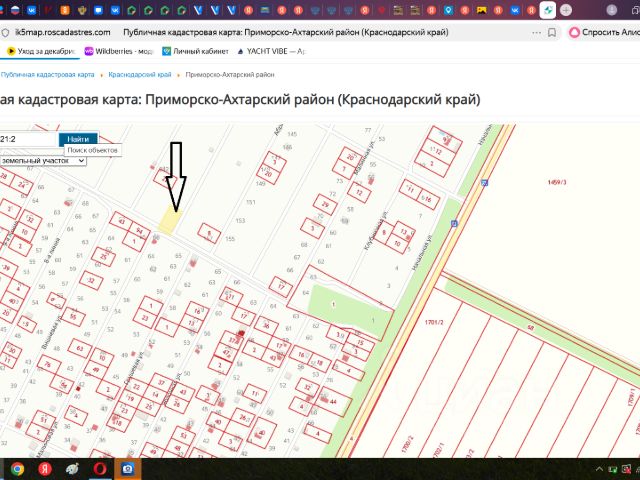640x480 pixels.
Task: Click the Найти search button
Action: point(78,139)
